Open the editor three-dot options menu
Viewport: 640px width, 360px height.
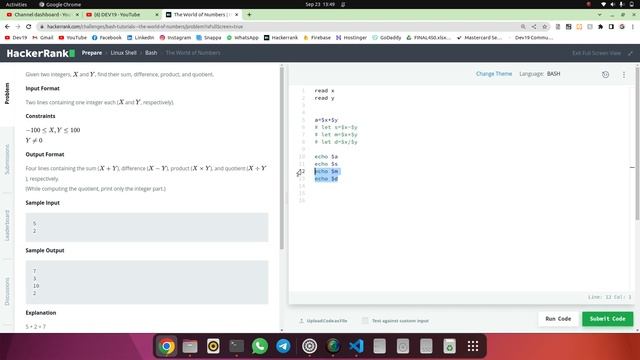click(624, 75)
